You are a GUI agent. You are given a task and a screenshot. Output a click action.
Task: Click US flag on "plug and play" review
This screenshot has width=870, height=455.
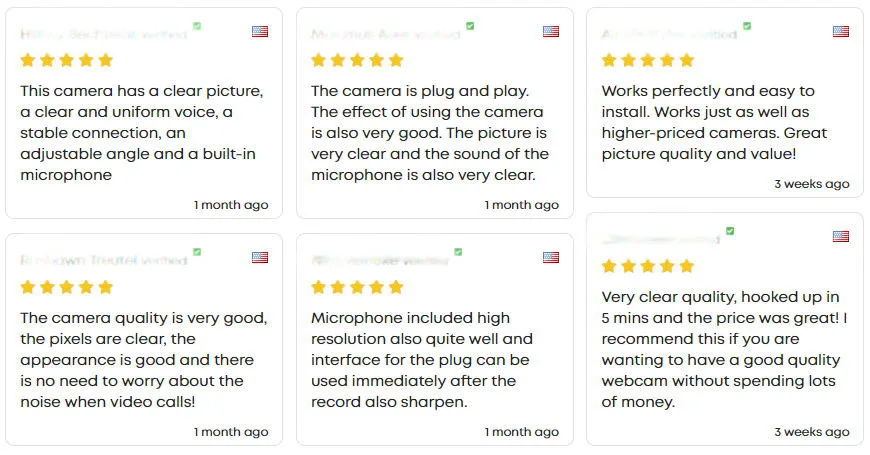(x=551, y=31)
